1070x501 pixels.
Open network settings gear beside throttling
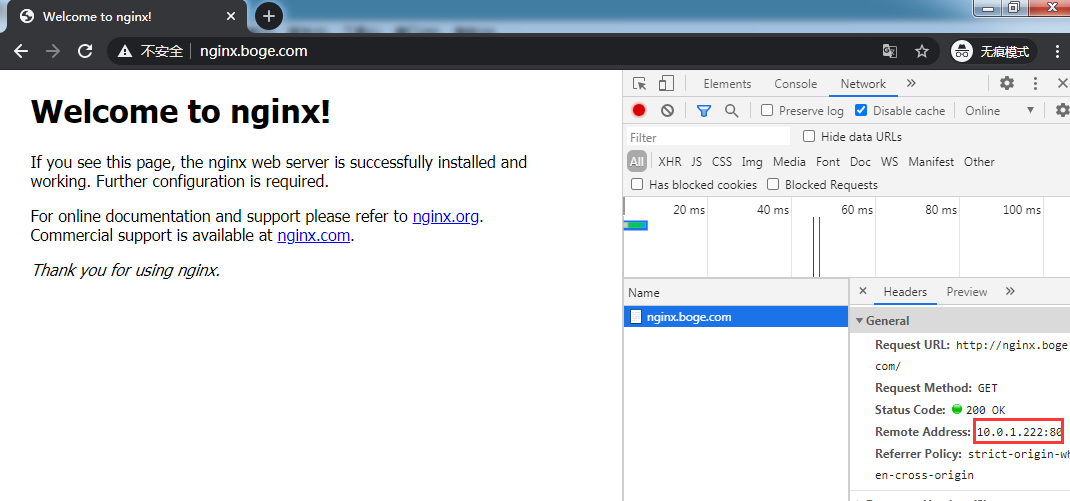tap(1062, 110)
